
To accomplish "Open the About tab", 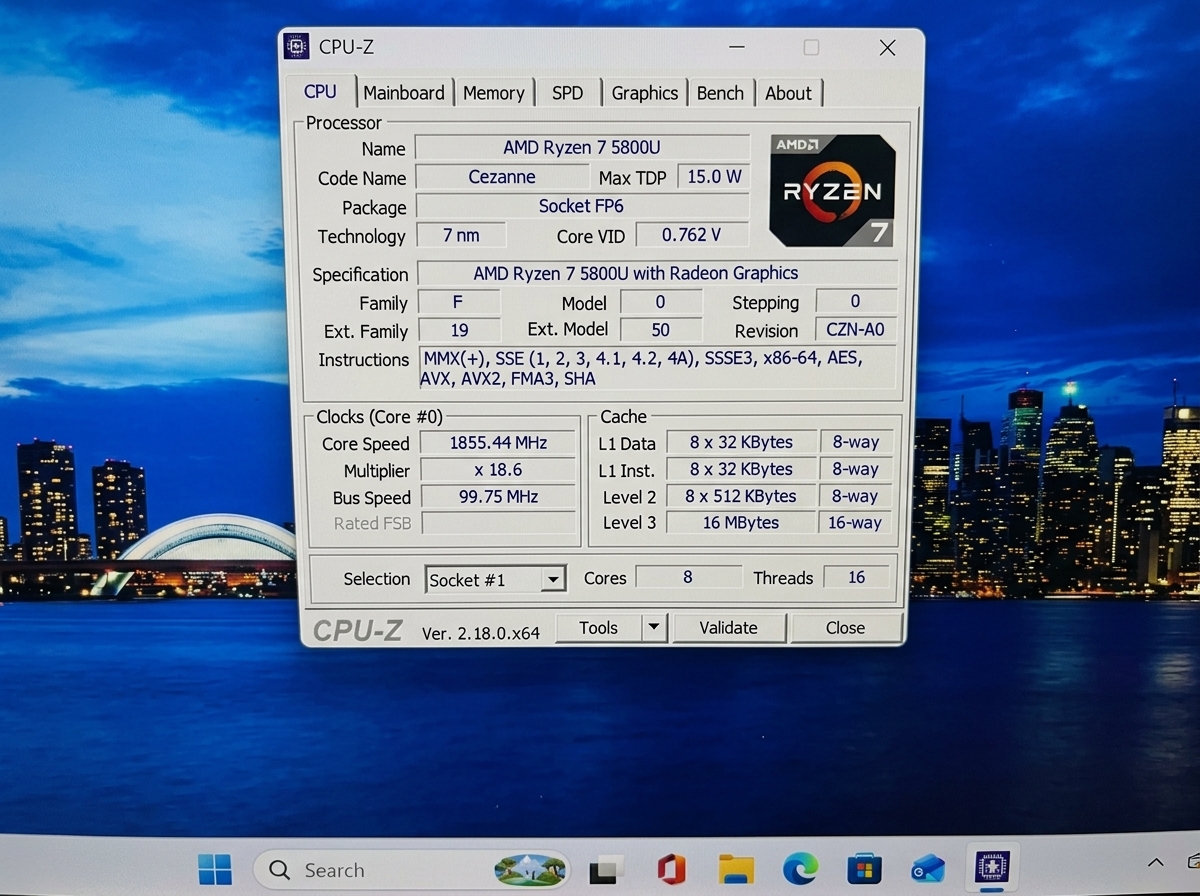I will (789, 93).
